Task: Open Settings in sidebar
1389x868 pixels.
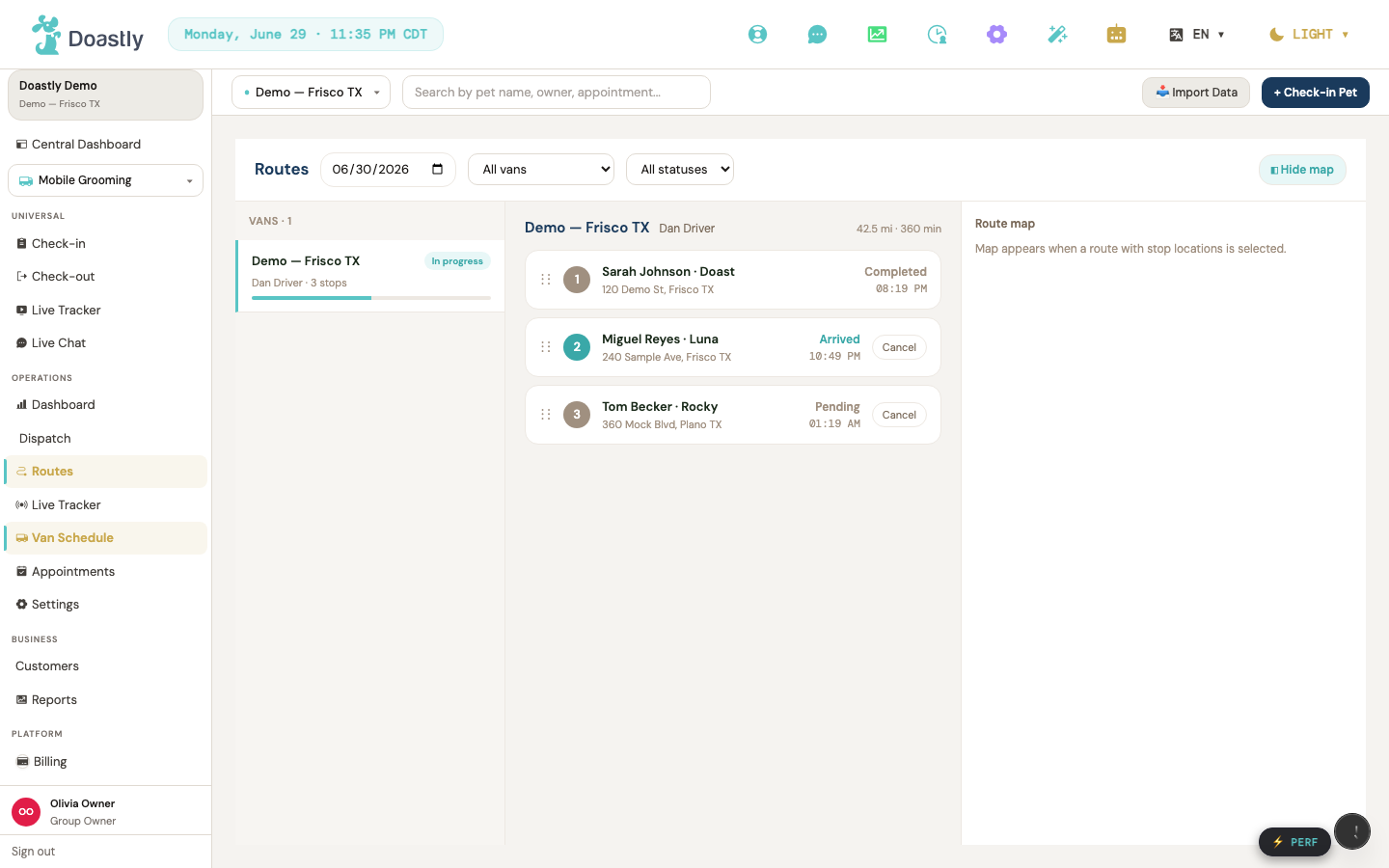Action: point(105,605)
